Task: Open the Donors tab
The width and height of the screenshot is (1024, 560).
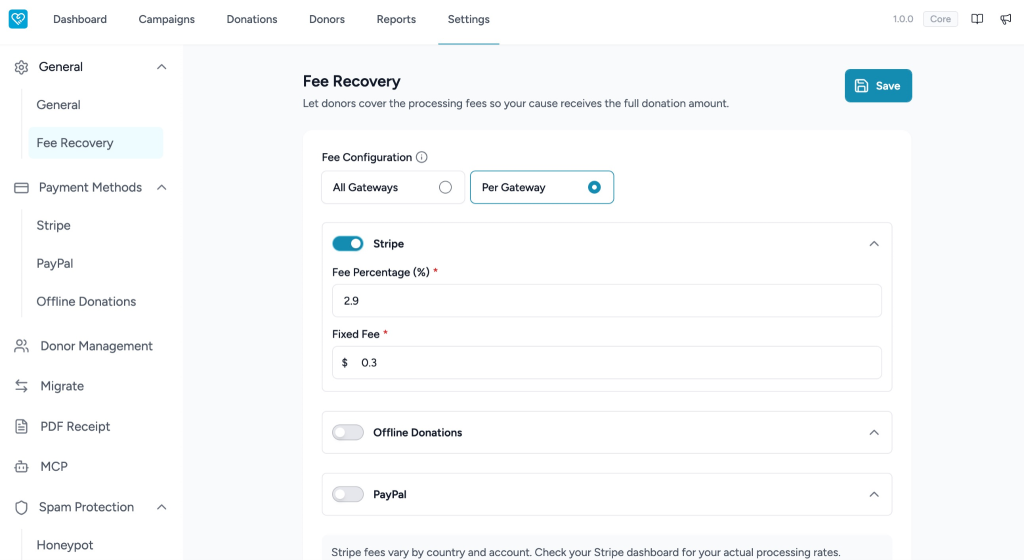Action: pos(327,20)
